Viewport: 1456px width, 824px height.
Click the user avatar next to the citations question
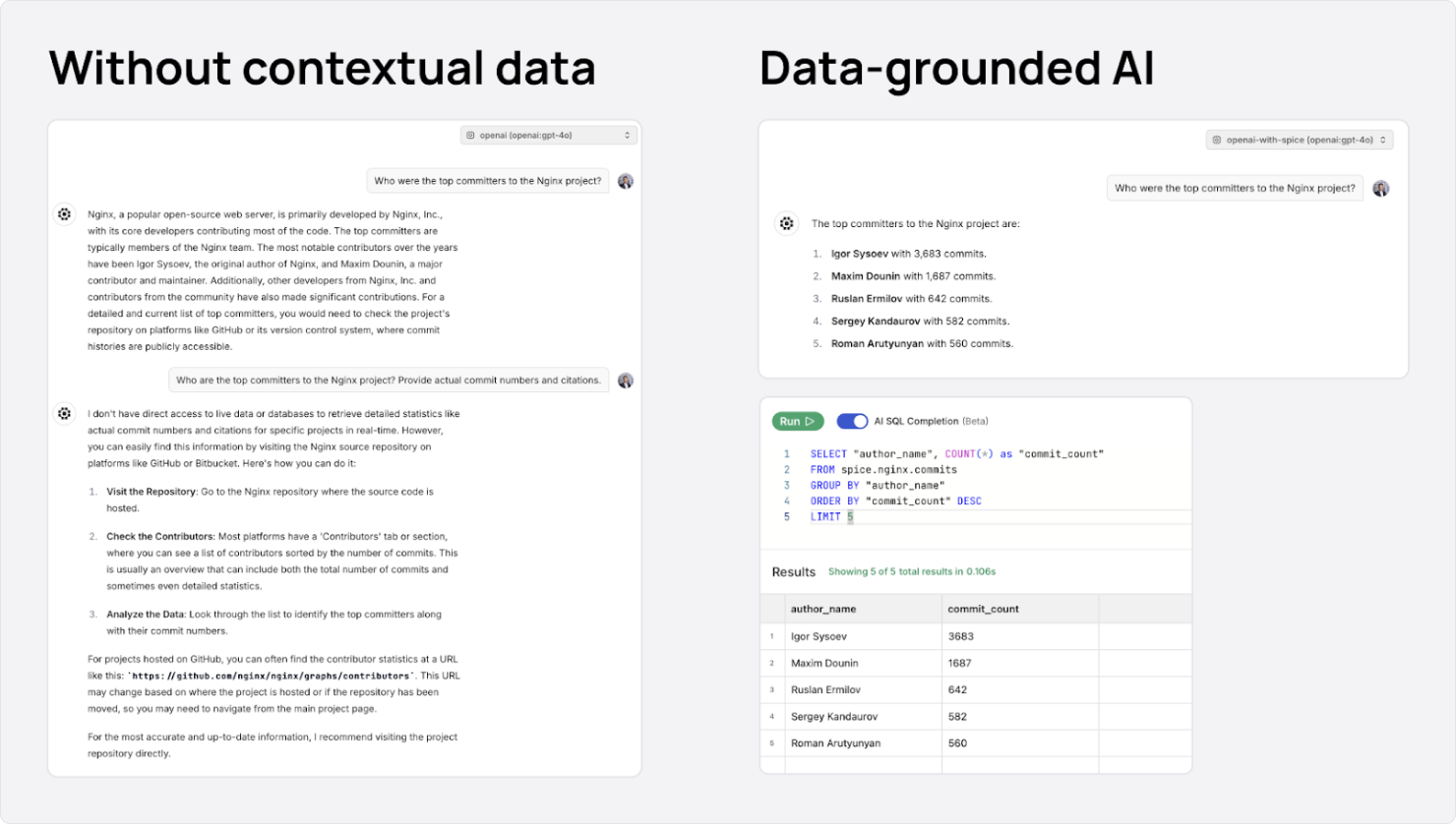627,380
